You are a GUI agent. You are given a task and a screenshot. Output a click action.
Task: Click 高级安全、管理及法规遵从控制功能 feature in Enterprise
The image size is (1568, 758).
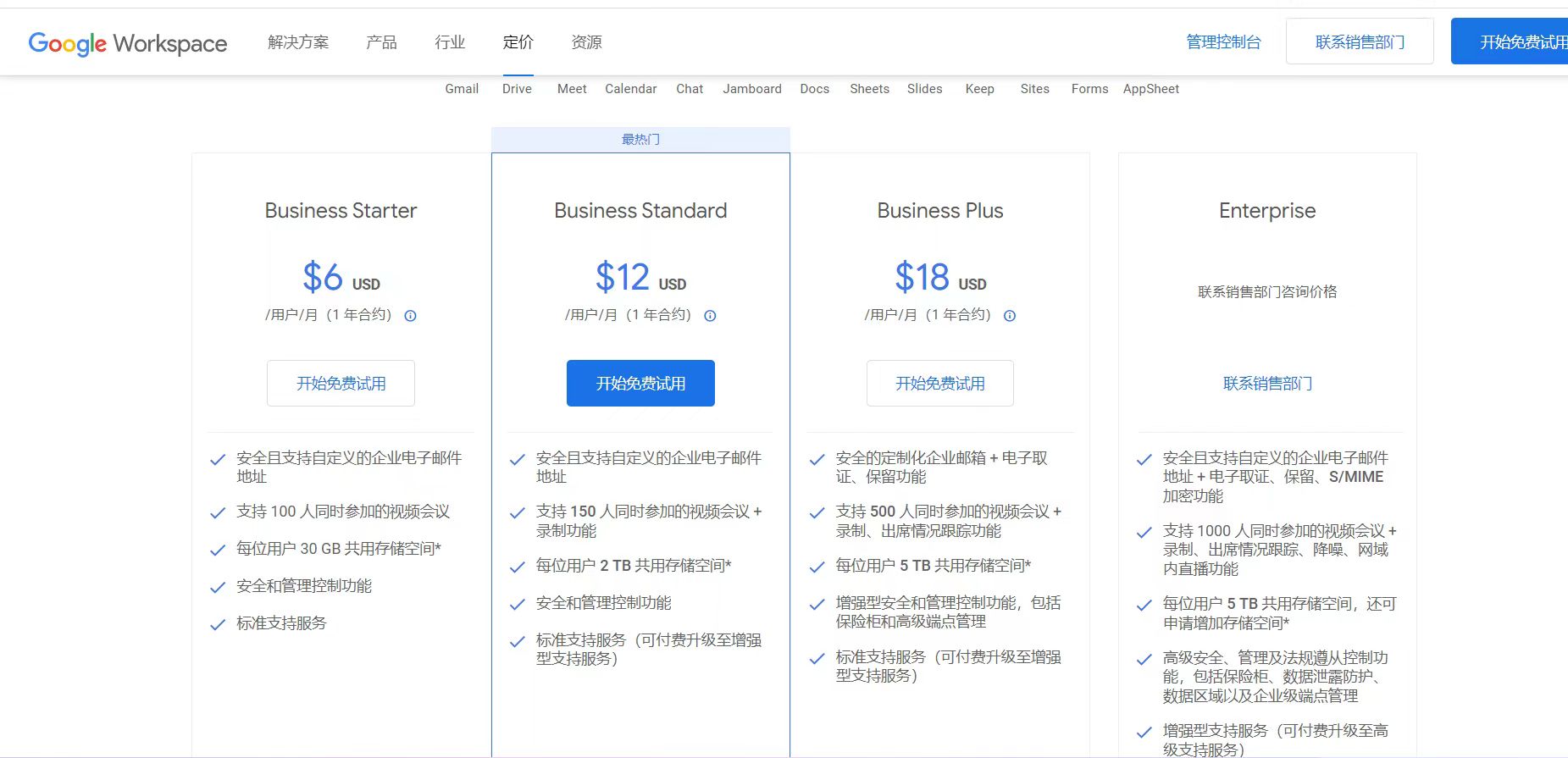coord(1276,677)
